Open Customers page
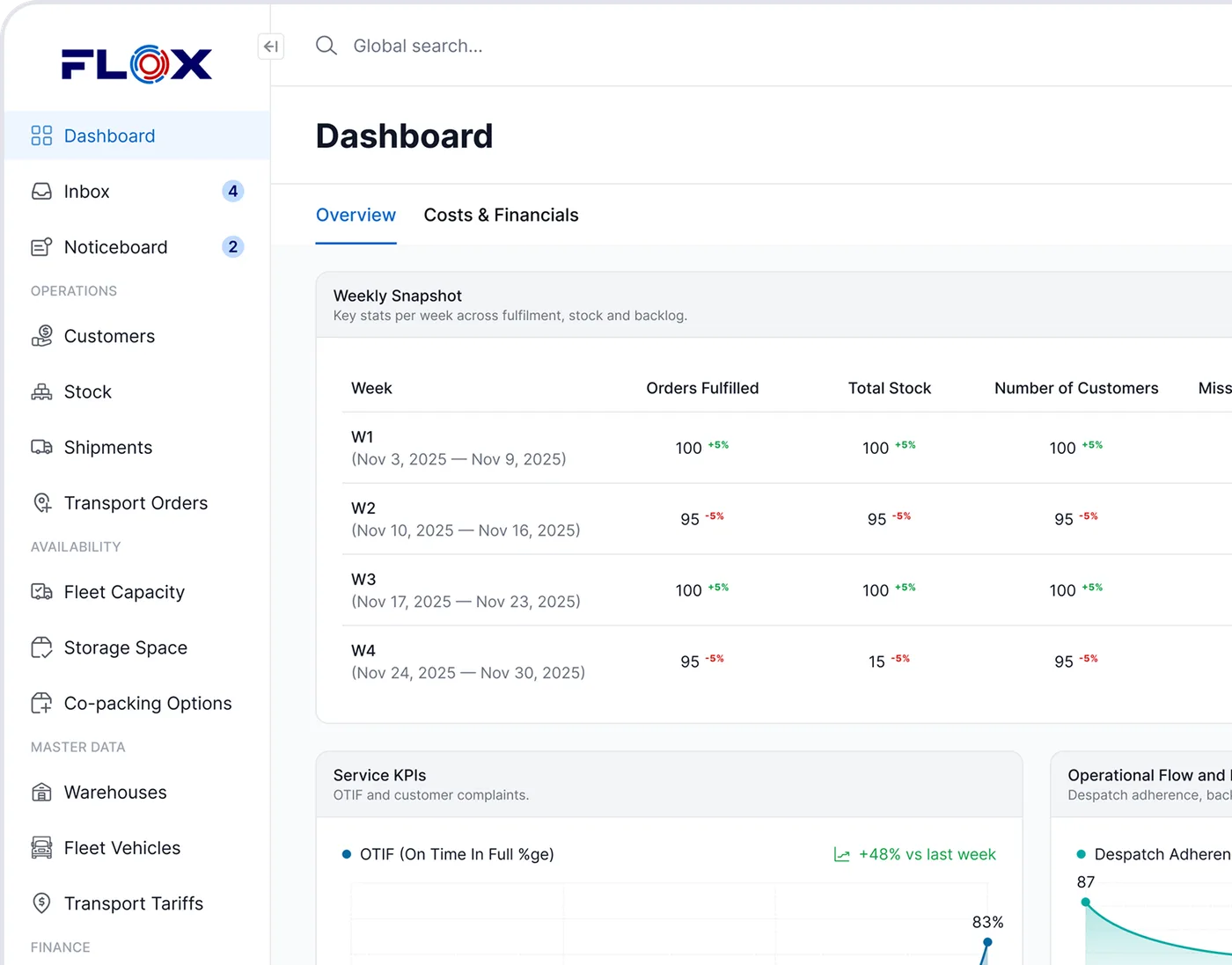This screenshot has height=965, width=1232. coord(136,336)
